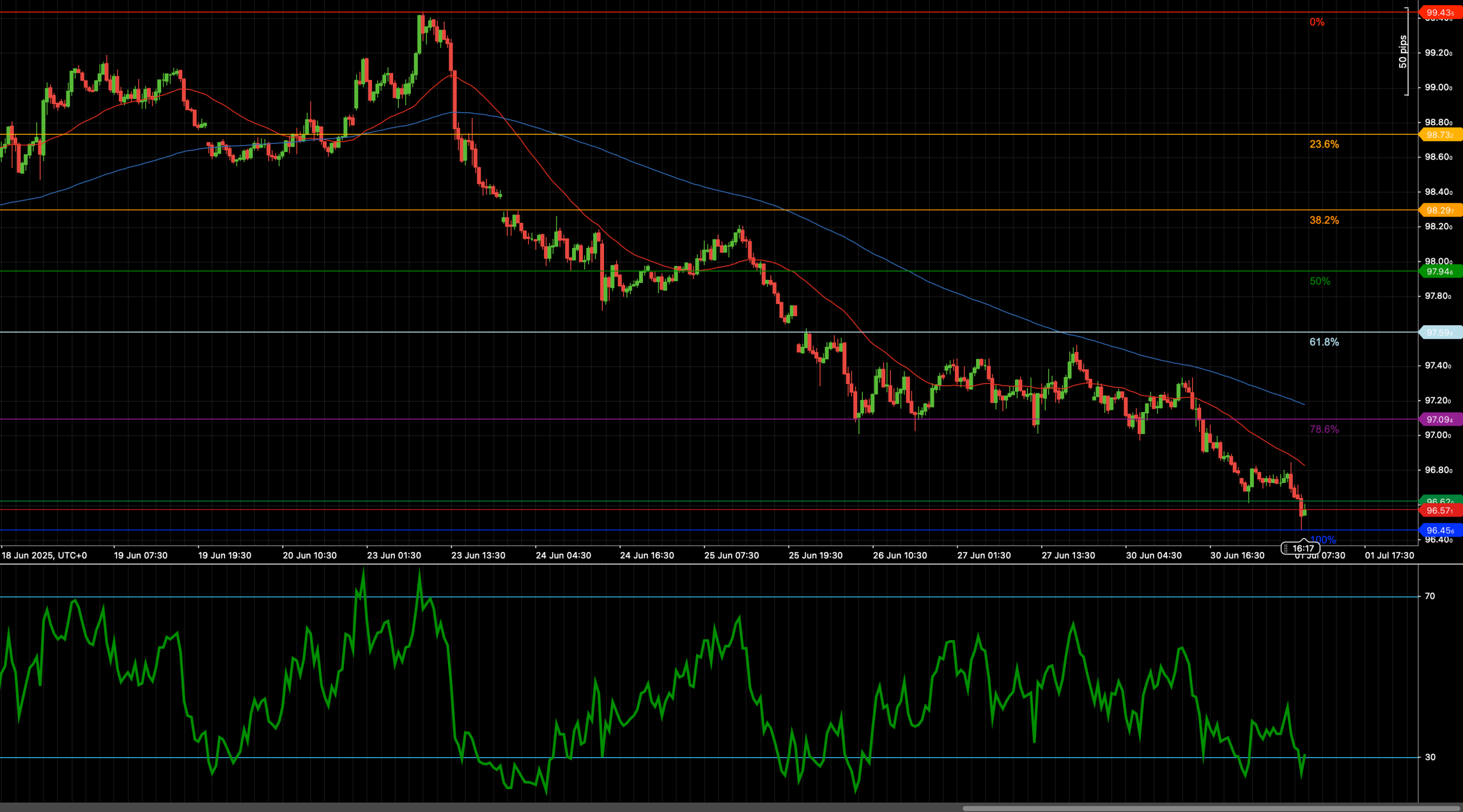This screenshot has height=812, width=1463.
Task: Click the 19 Jun 19:30 time label
Action: click(x=225, y=555)
